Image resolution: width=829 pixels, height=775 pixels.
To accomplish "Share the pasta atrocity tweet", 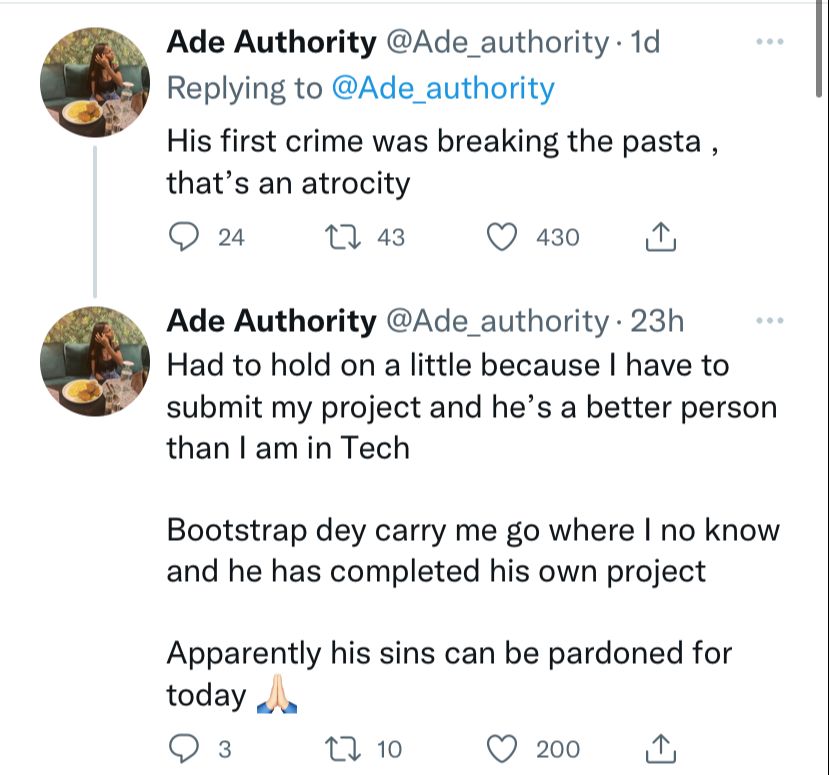I will pyautogui.click(x=657, y=237).
